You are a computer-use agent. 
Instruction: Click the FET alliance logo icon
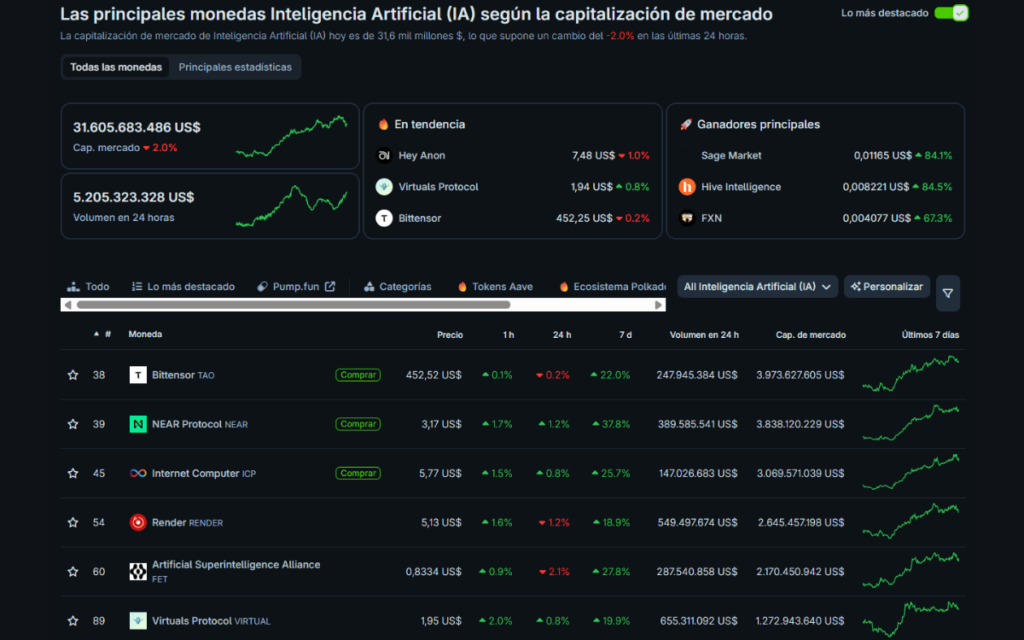pos(138,571)
